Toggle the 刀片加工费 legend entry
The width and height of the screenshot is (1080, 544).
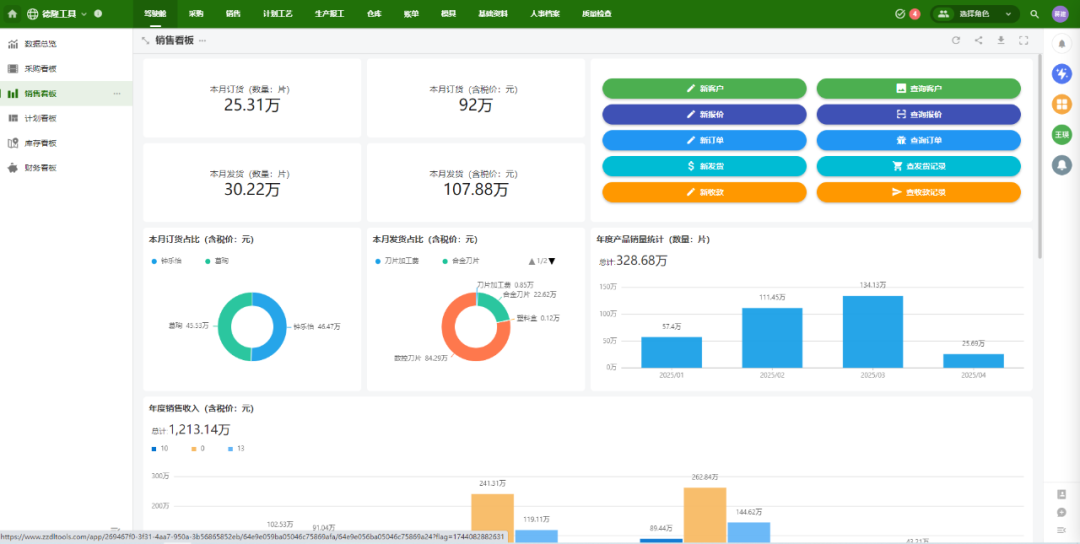tap(397, 261)
